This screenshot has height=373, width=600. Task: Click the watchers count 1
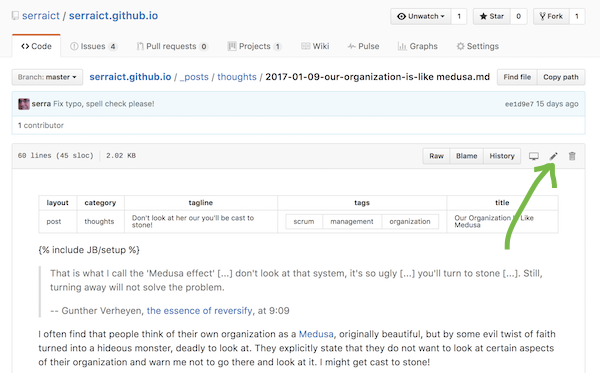pos(459,16)
